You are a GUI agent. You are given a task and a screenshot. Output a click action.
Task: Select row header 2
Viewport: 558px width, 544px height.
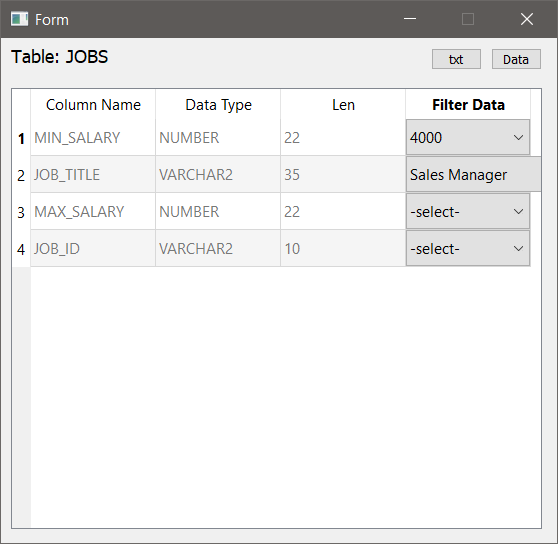tap(21, 175)
